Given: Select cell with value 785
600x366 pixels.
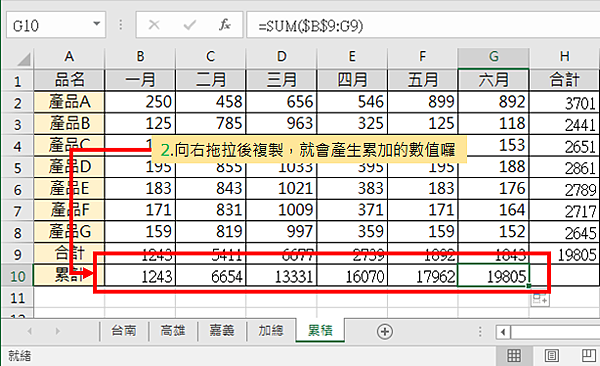Looking at the screenshot, I should pos(210,124).
